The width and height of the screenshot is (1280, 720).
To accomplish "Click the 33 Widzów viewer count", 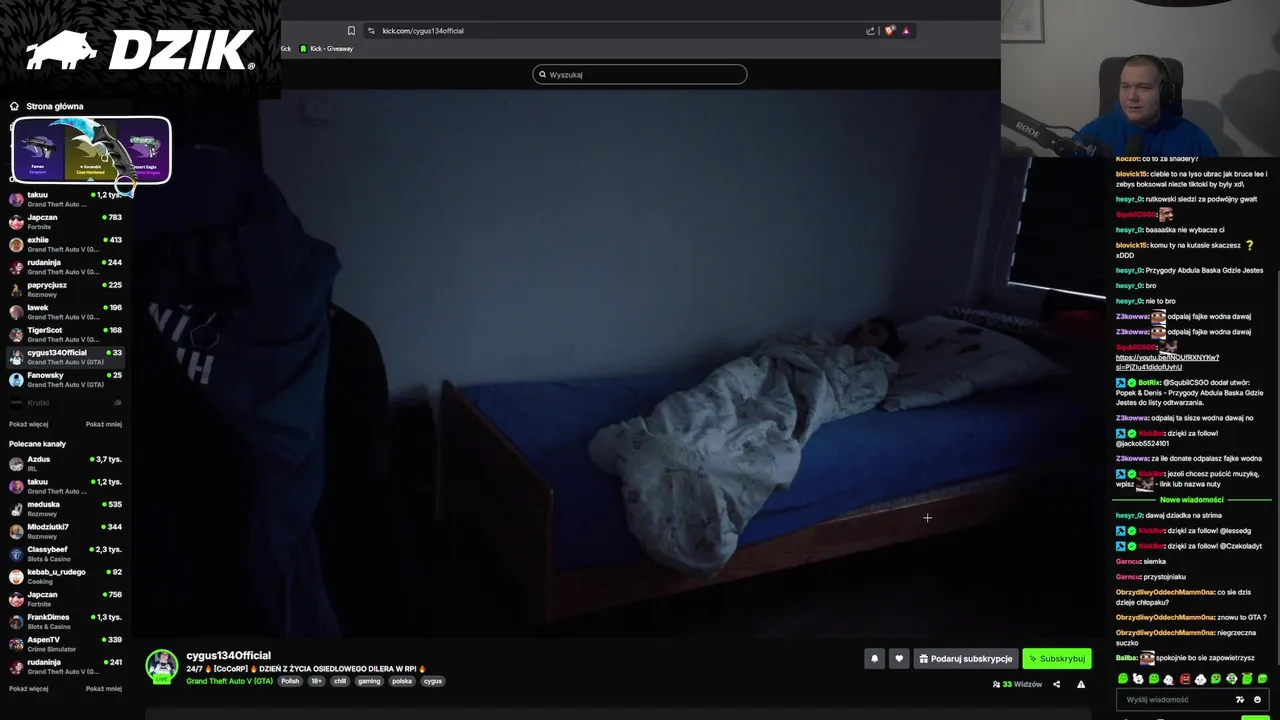I will click(x=1017, y=684).
